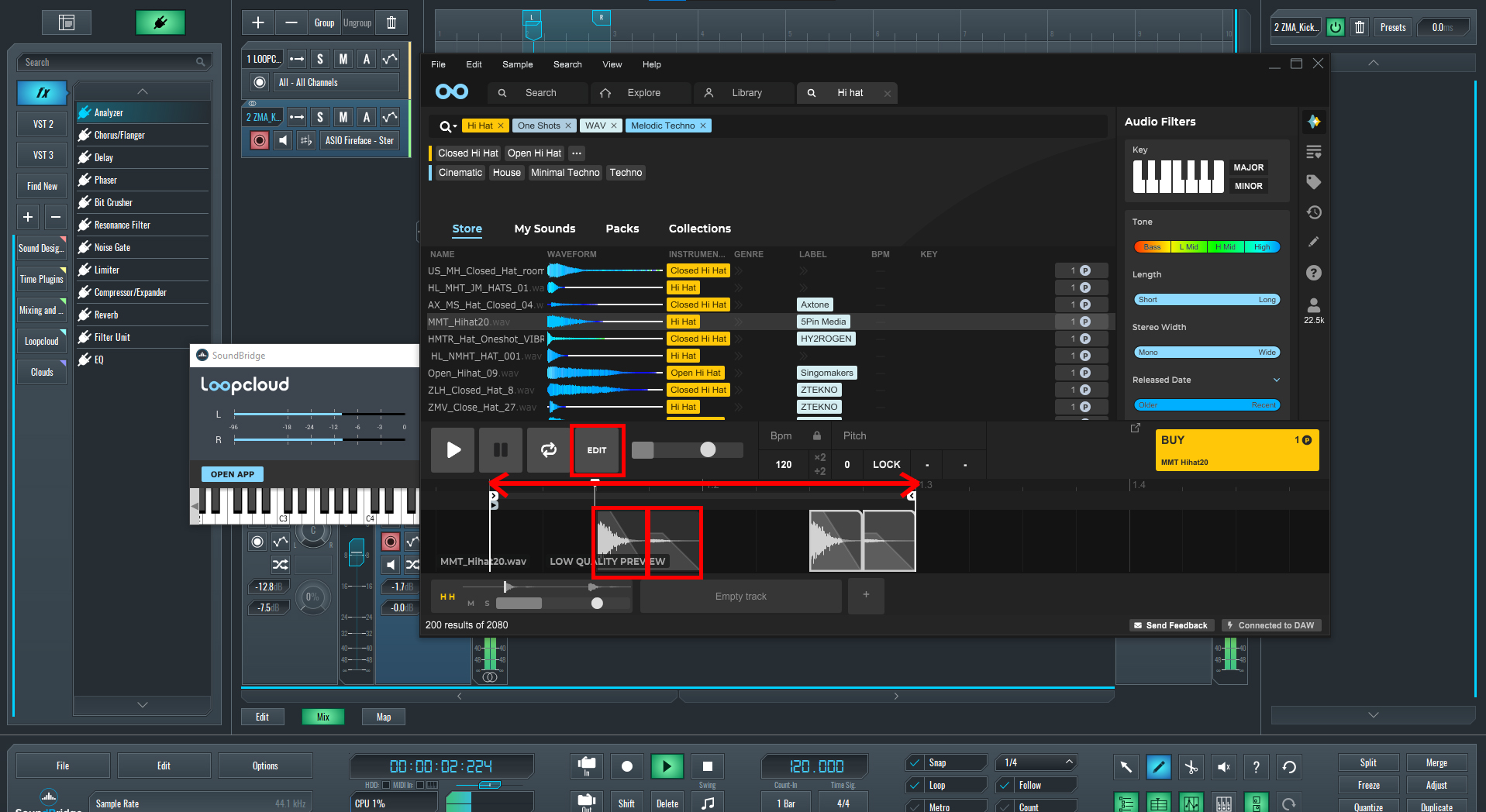The height and width of the screenshot is (812, 1486).
Task: Click OPEN APP in the Loopcloud plugin
Action: tap(233, 474)
